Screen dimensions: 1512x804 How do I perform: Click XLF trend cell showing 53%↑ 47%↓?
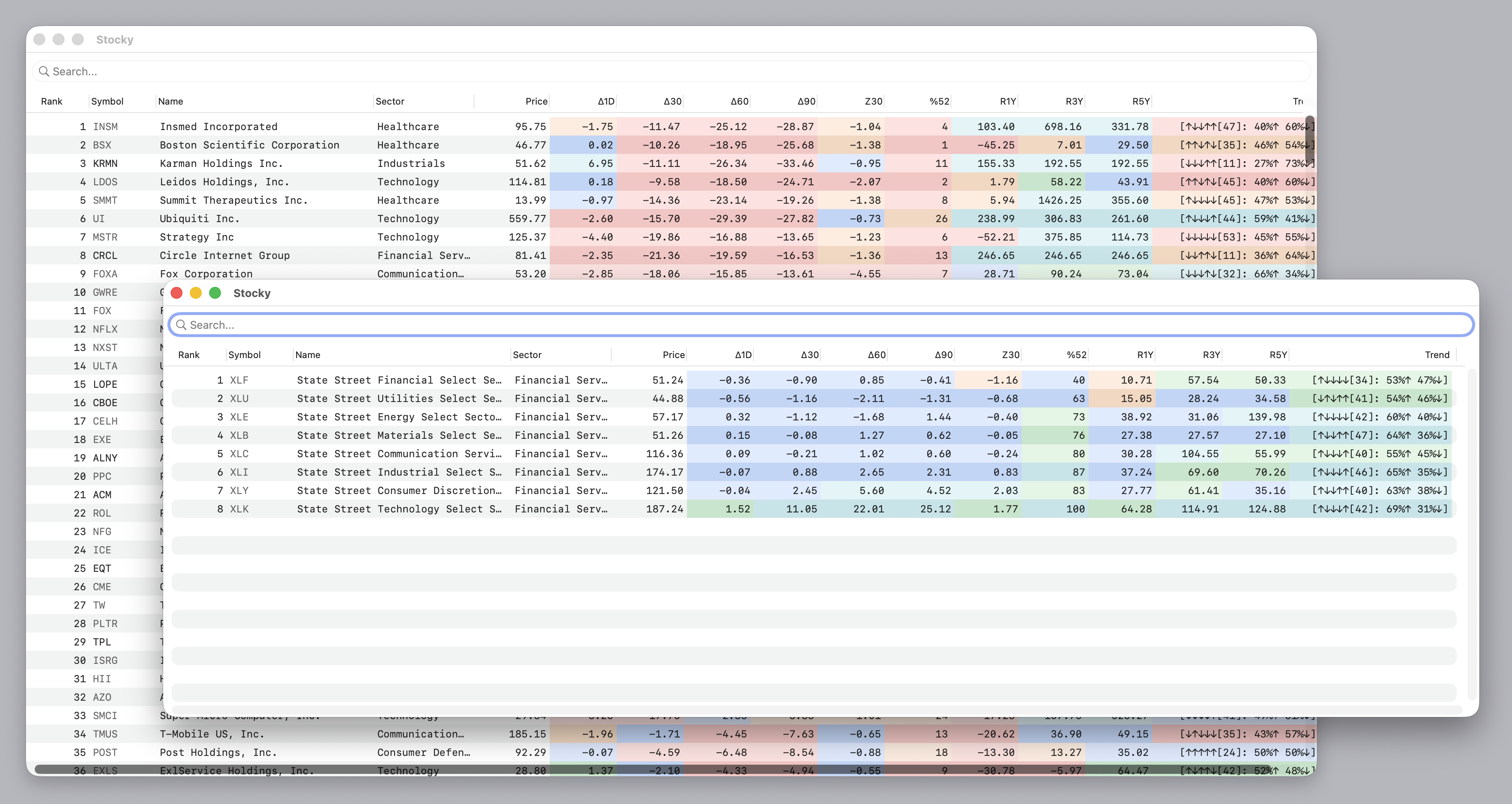tap(1380, 380)
